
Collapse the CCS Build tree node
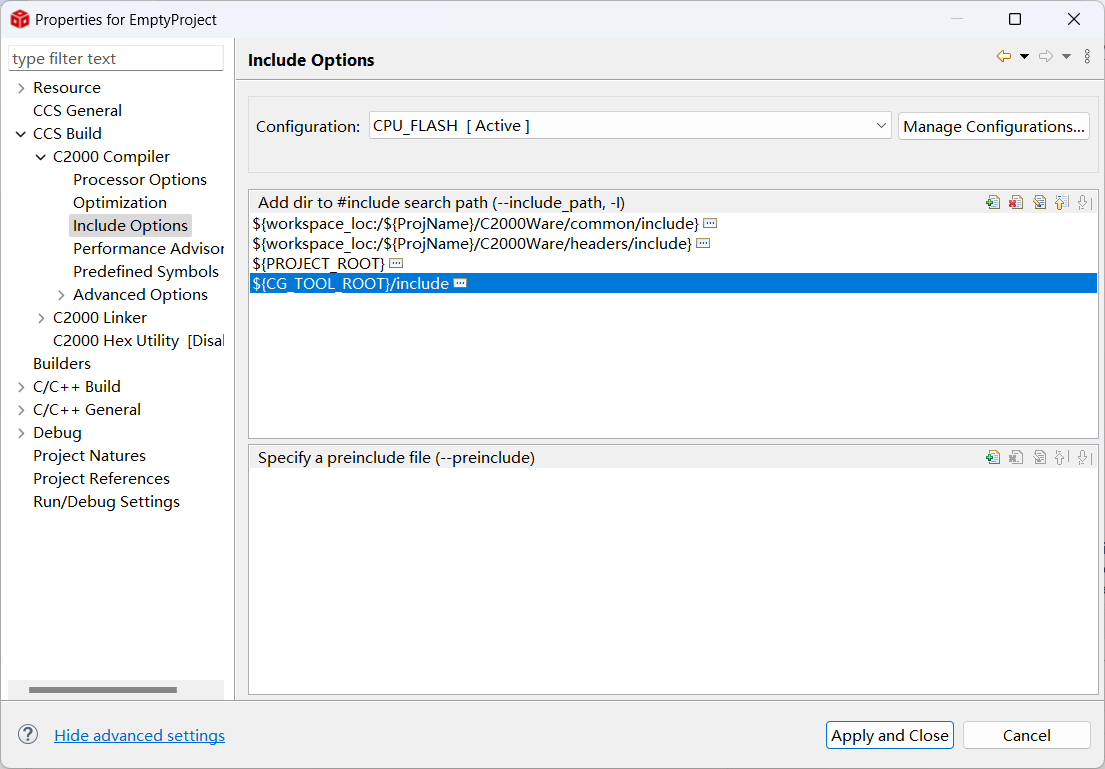pos(21,134)
